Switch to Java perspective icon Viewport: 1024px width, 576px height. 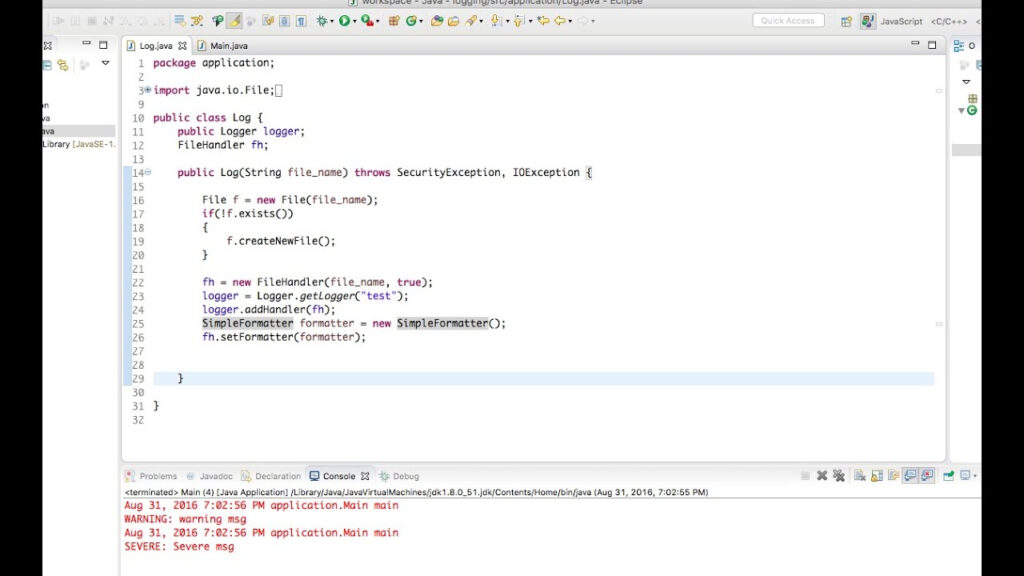coord(867,21)
